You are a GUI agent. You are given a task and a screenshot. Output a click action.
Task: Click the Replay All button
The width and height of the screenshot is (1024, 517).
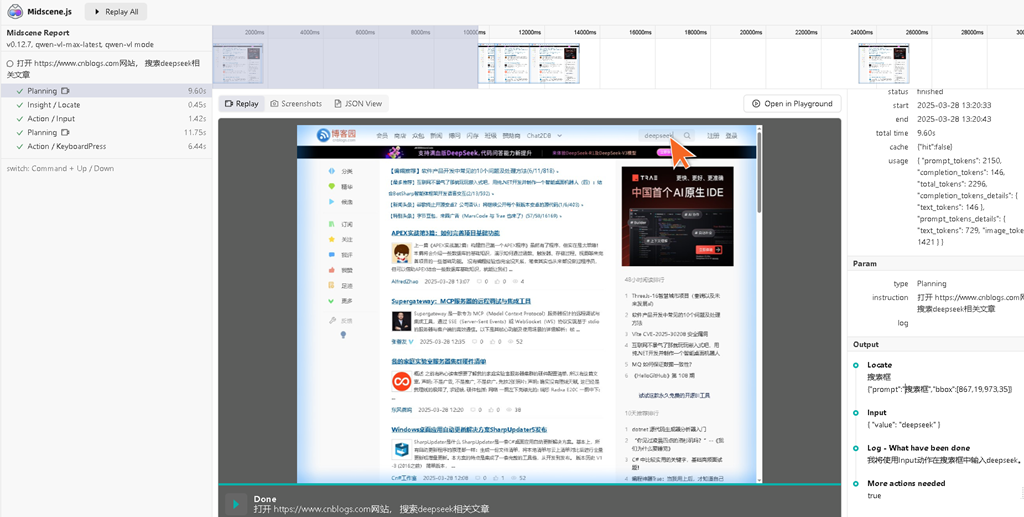point(116,12)
